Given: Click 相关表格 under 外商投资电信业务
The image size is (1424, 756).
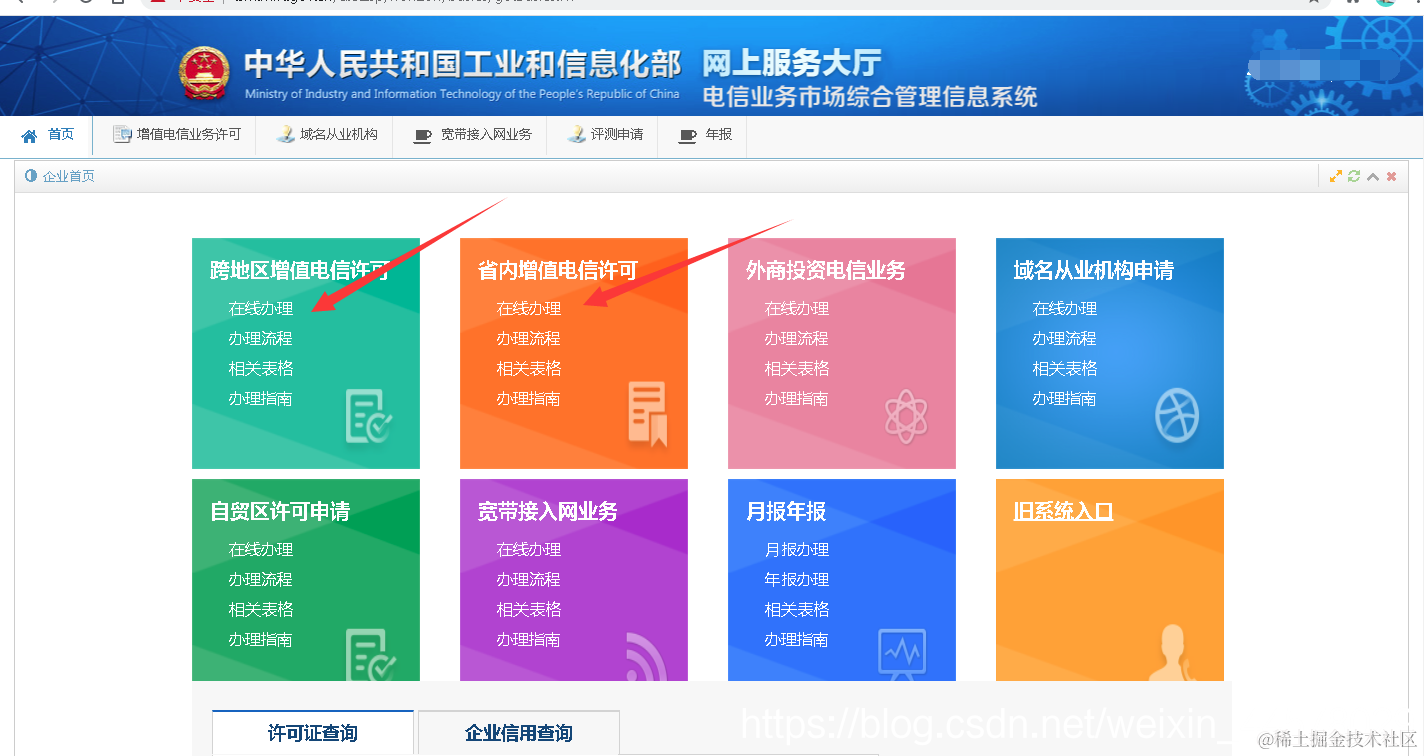Looking at the screenshot, I should tap(796, 368).
